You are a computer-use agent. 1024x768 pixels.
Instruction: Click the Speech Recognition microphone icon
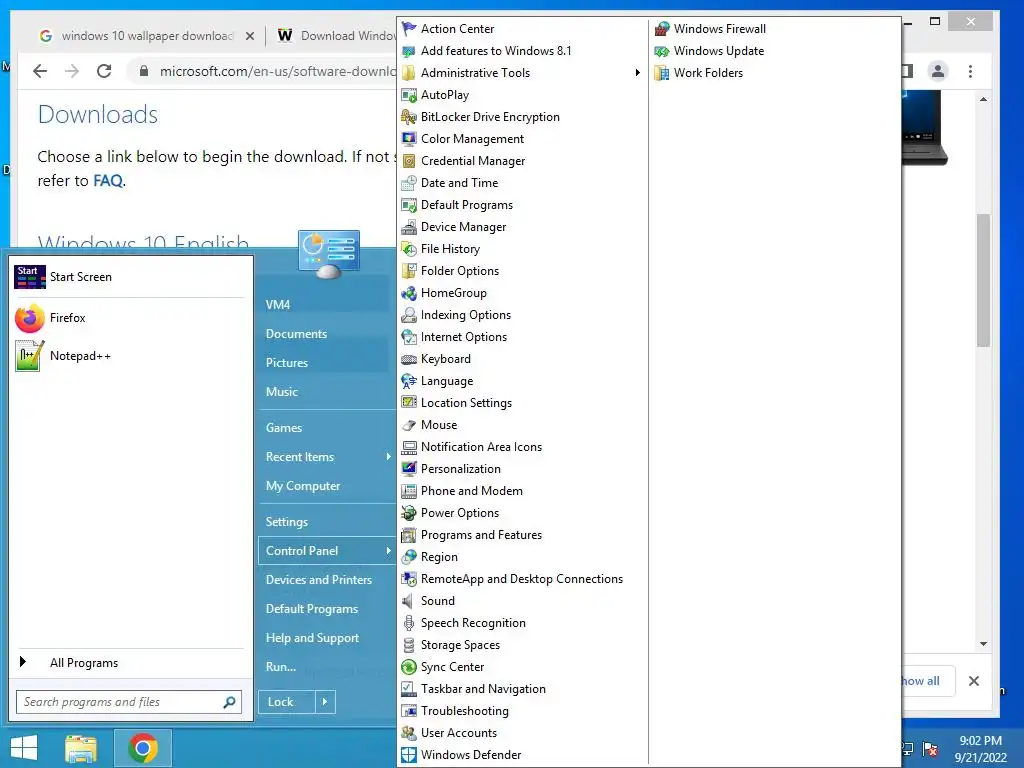click(409, 623)
